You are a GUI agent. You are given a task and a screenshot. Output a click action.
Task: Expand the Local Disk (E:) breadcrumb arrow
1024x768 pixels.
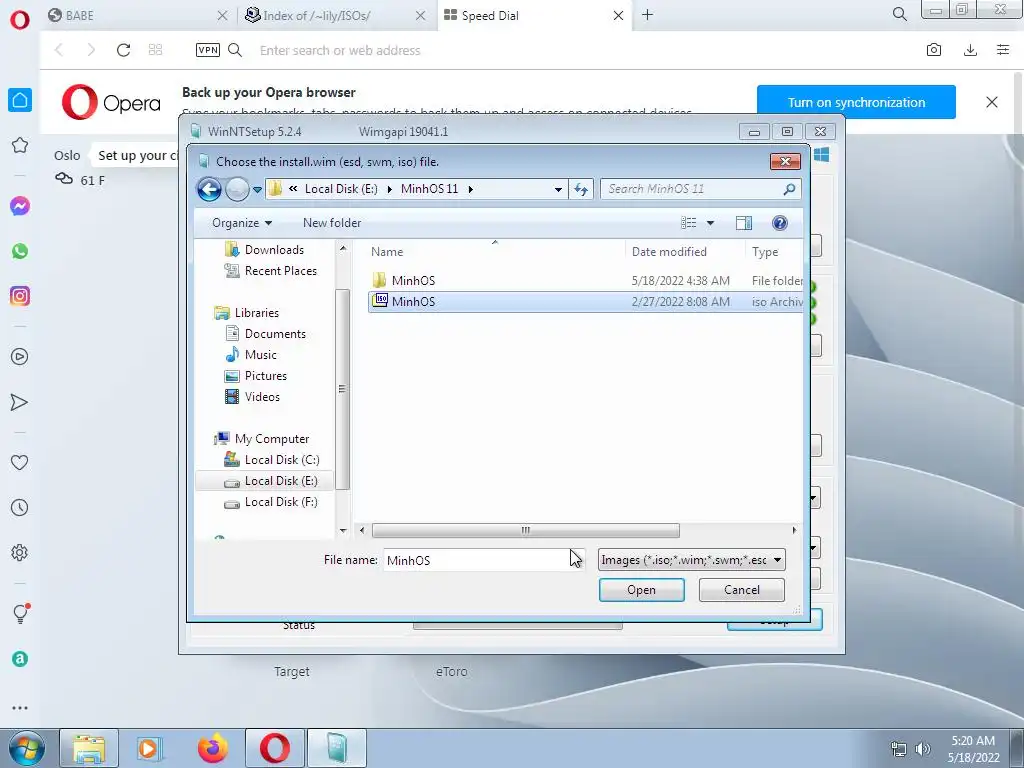pos(390,189)
